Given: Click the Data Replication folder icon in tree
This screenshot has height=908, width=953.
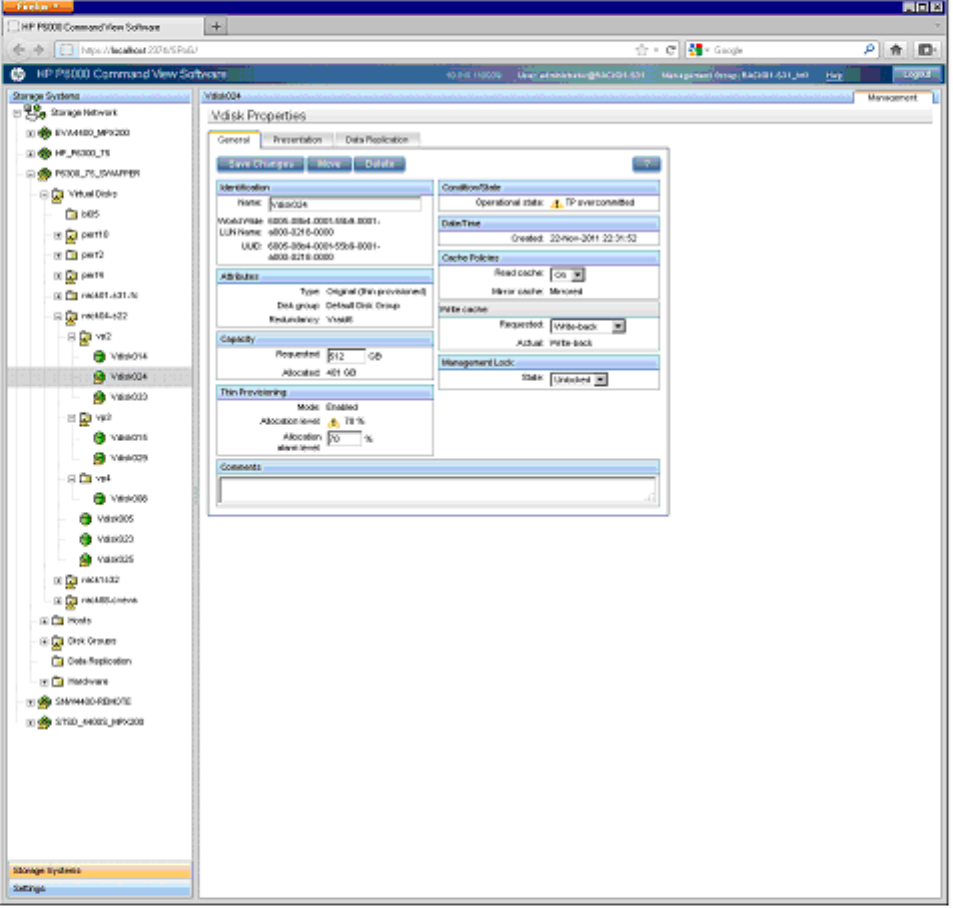Looking at the screenshot, I should [x=58, y=662].
